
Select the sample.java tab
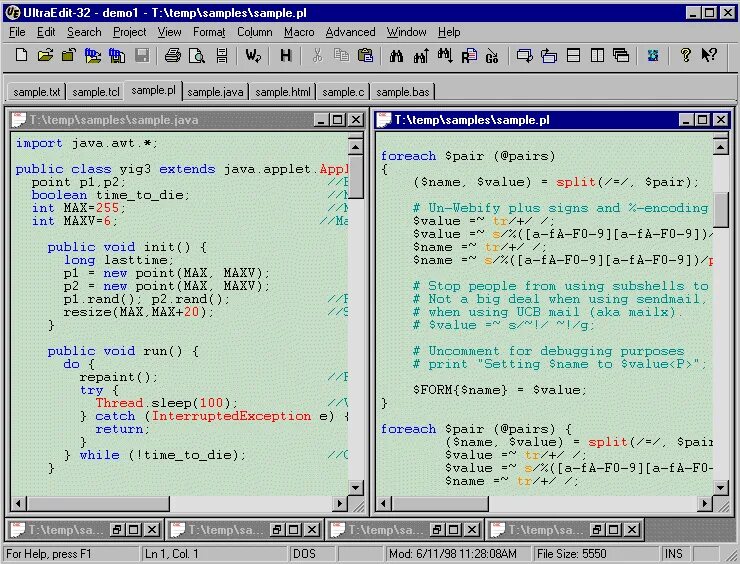click(215, 92)
